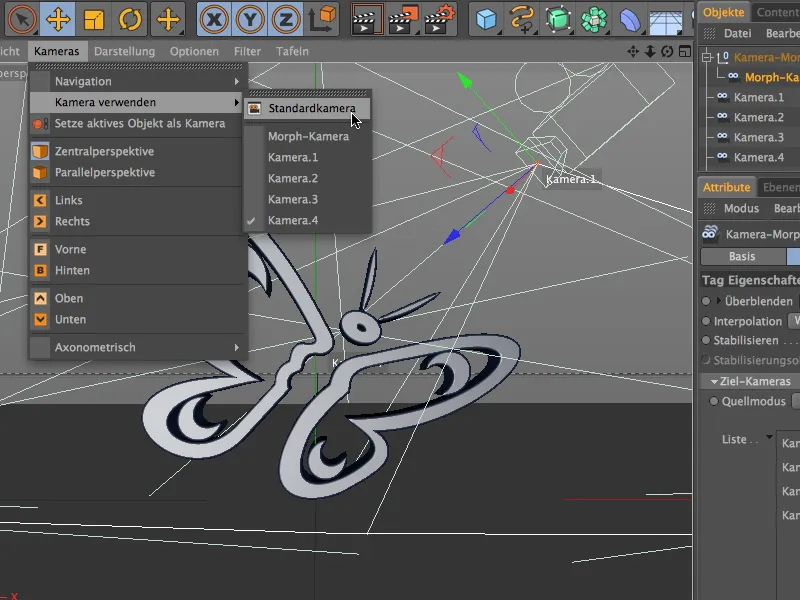Toggle the Überblenden animation dot
Screen dimensions: 800x600
[706, 302]
